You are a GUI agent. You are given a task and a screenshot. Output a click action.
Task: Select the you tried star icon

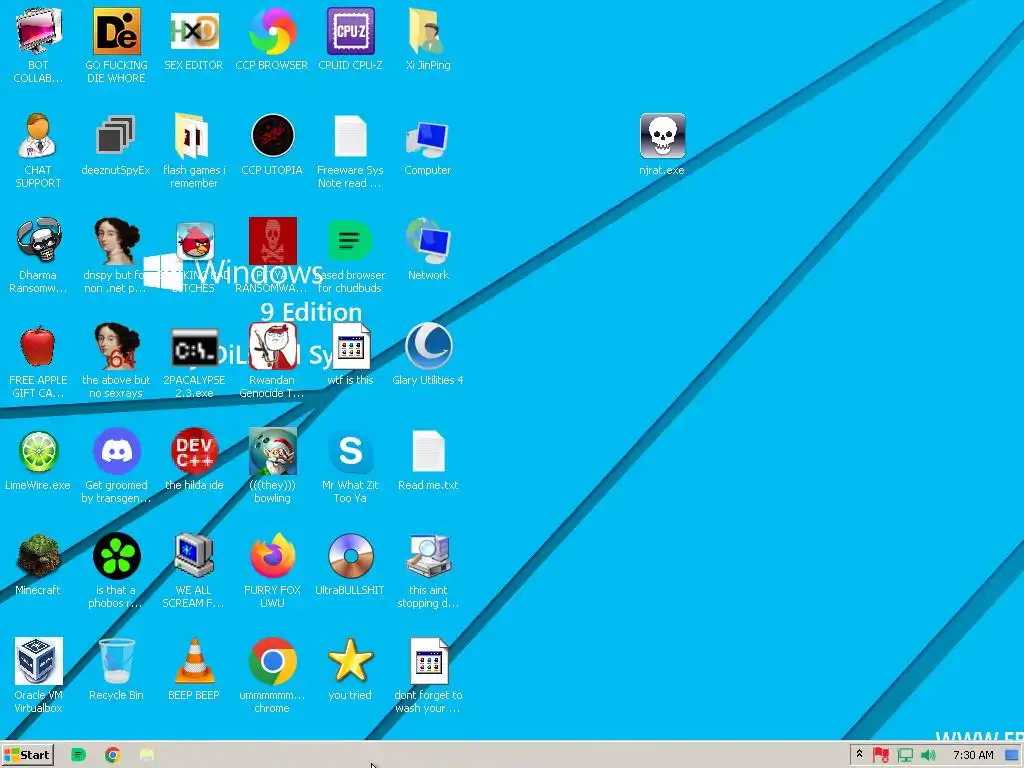(350, 669)
